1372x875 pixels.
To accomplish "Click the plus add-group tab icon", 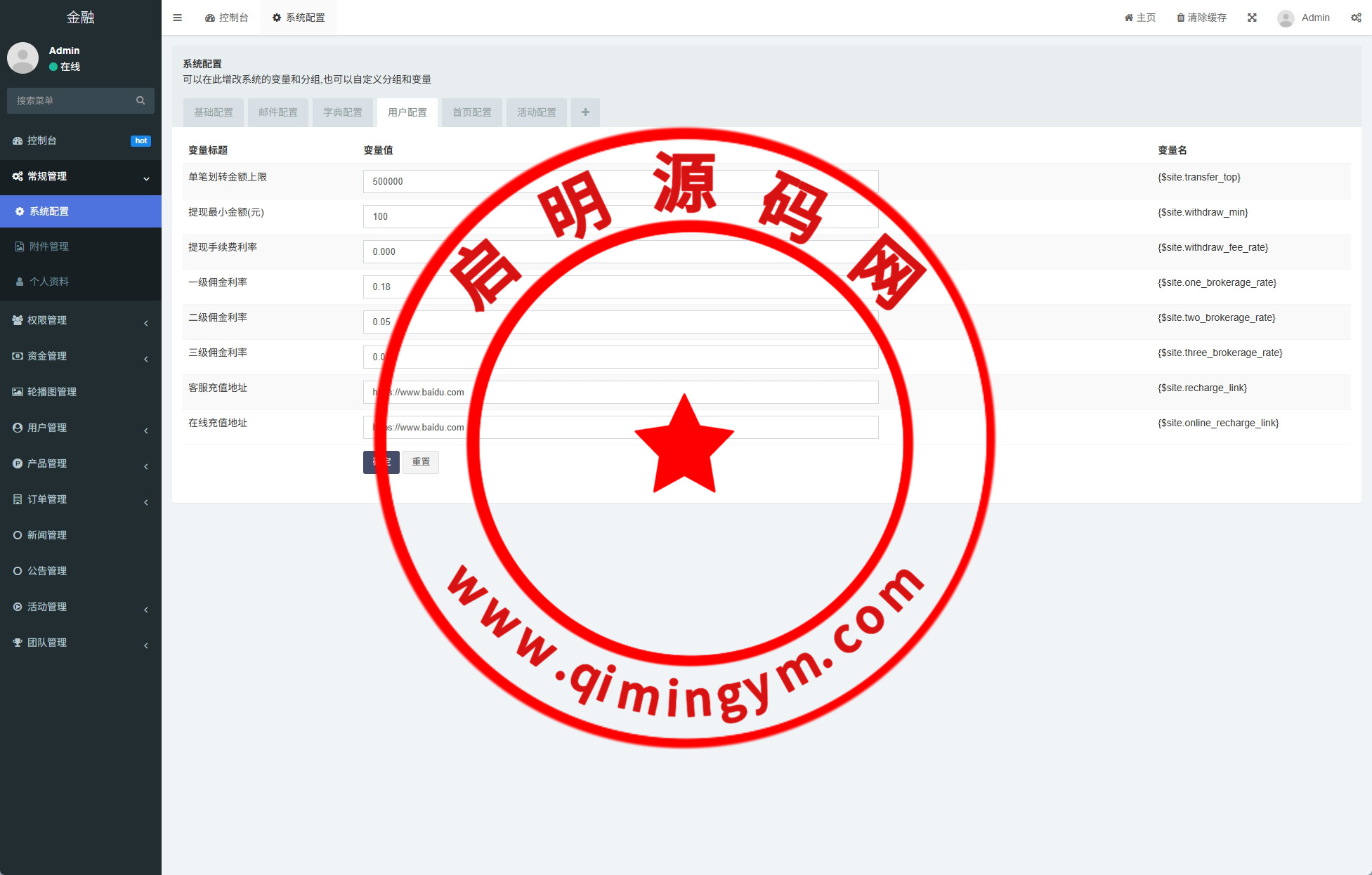I will [x=585, y=112].
